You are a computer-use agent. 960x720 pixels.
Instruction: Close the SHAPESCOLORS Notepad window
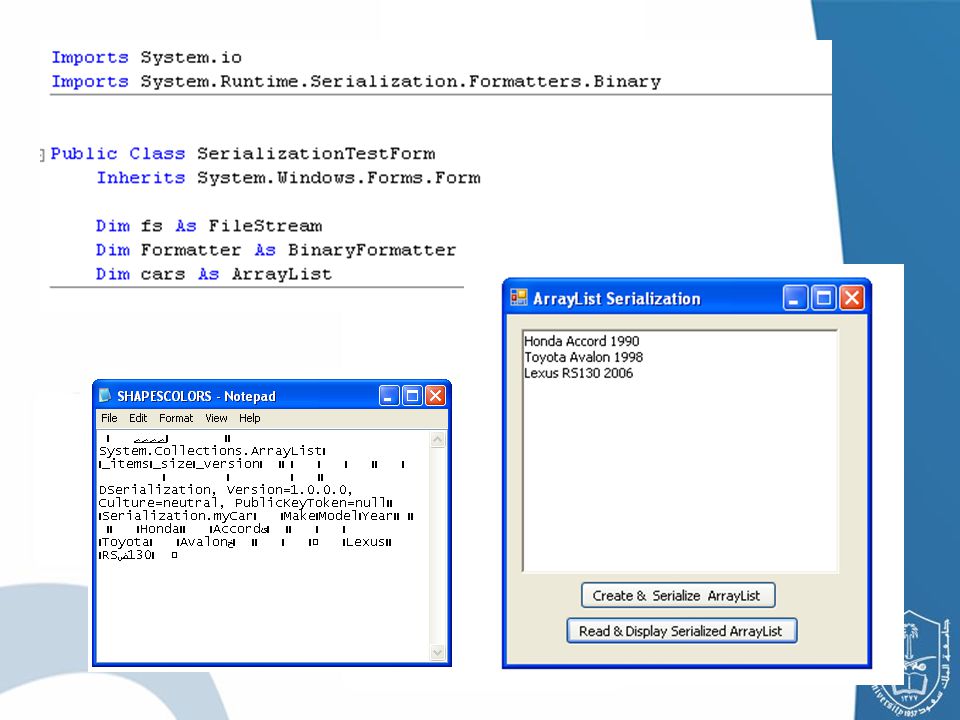click(435, 396)
